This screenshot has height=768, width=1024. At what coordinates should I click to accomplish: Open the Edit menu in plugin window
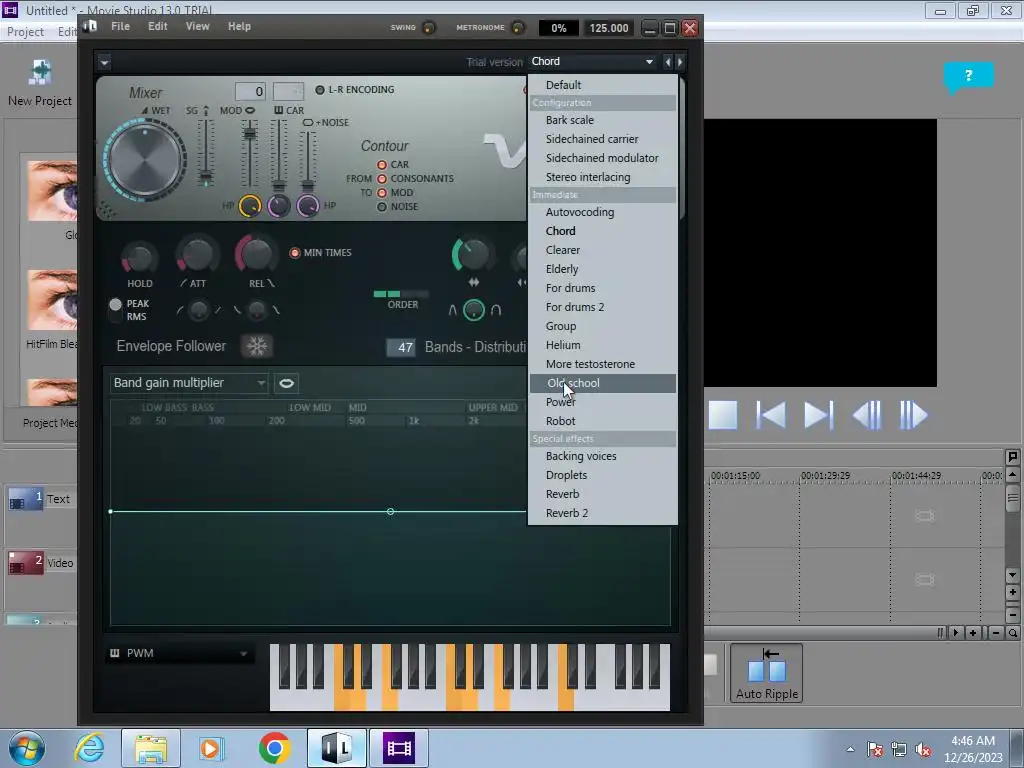click(157, 26)
